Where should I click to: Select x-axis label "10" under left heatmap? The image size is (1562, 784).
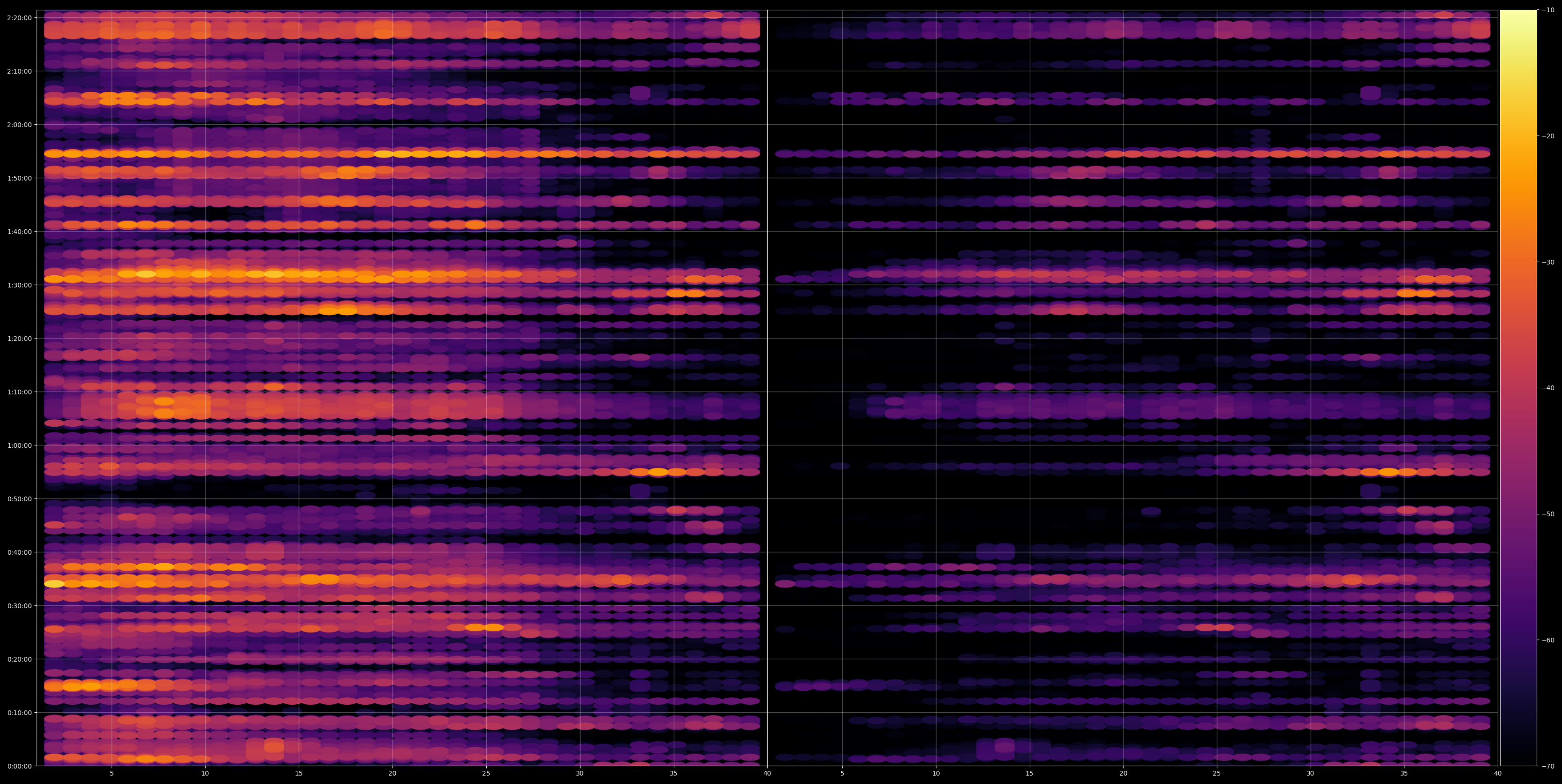click(x=205, y=774)
